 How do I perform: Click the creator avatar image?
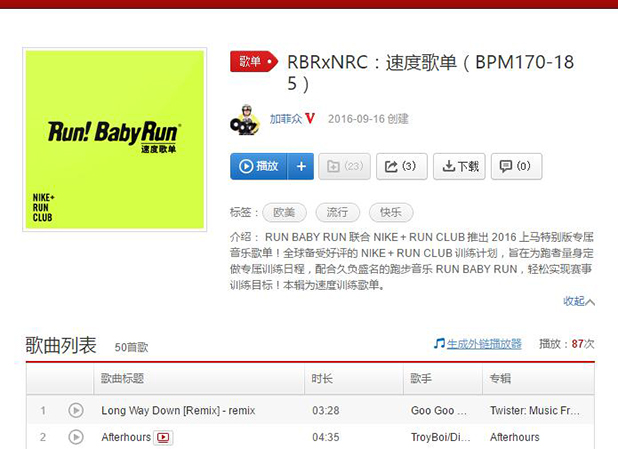tap(245, 120)
